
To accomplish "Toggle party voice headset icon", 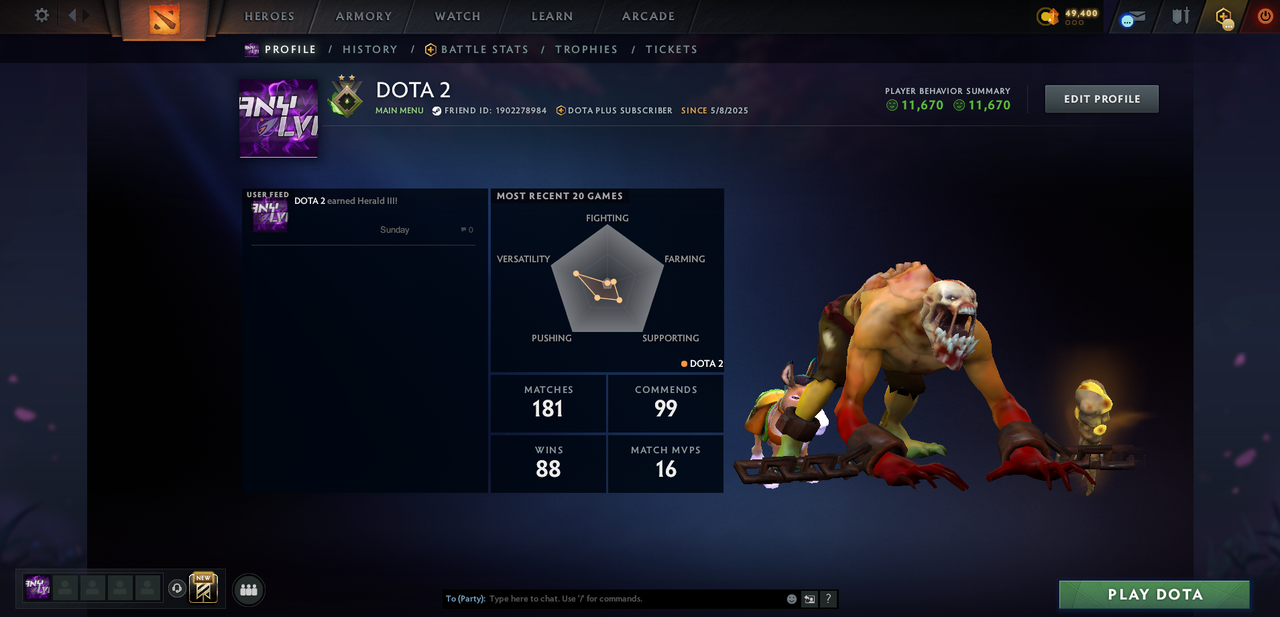I will click(x=177, y=589).
